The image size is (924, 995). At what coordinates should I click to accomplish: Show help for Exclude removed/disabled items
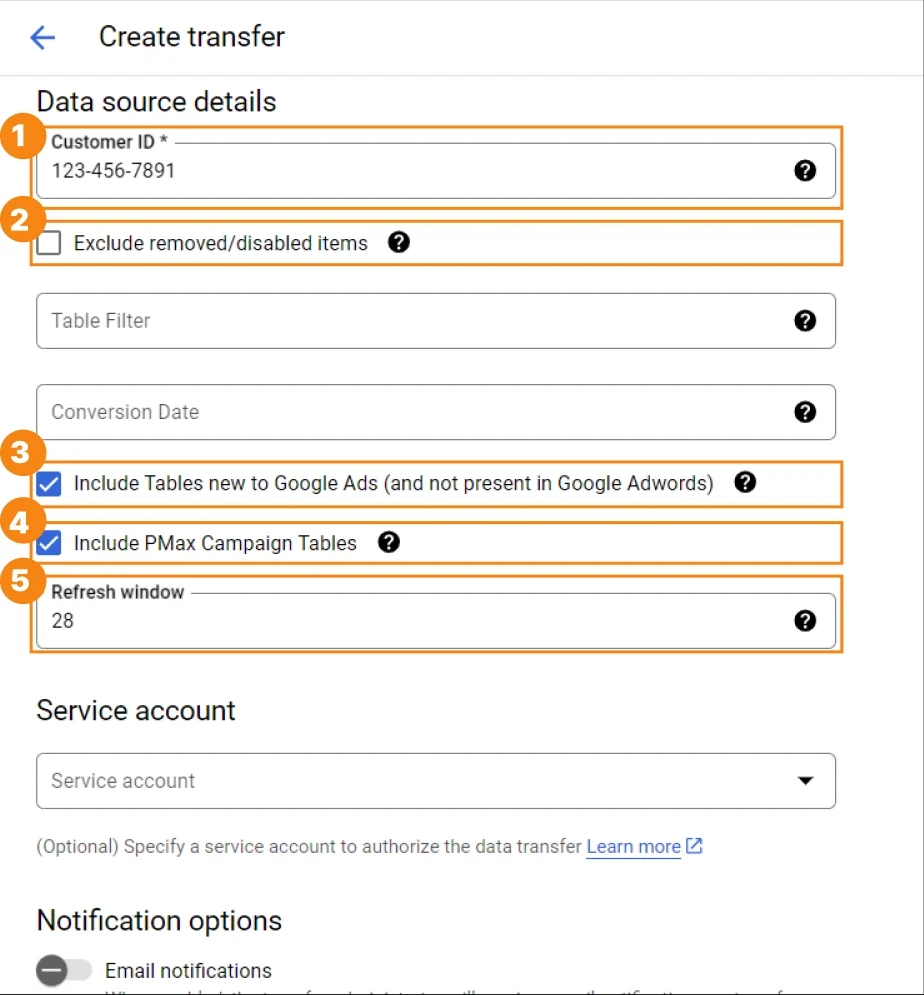pos(399,242)
